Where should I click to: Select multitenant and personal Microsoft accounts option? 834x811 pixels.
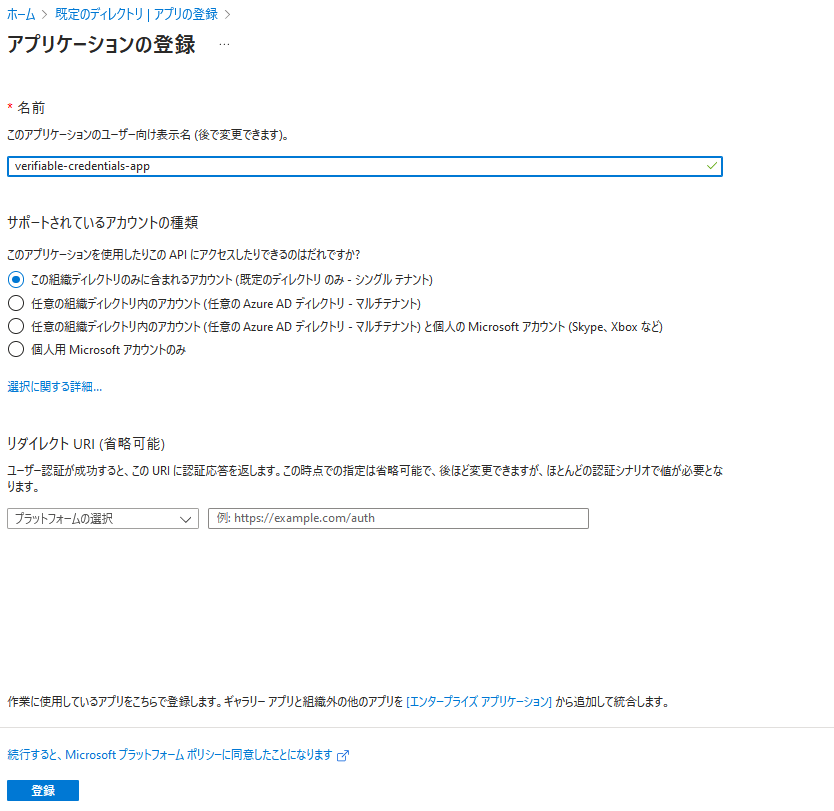(15, 326)
